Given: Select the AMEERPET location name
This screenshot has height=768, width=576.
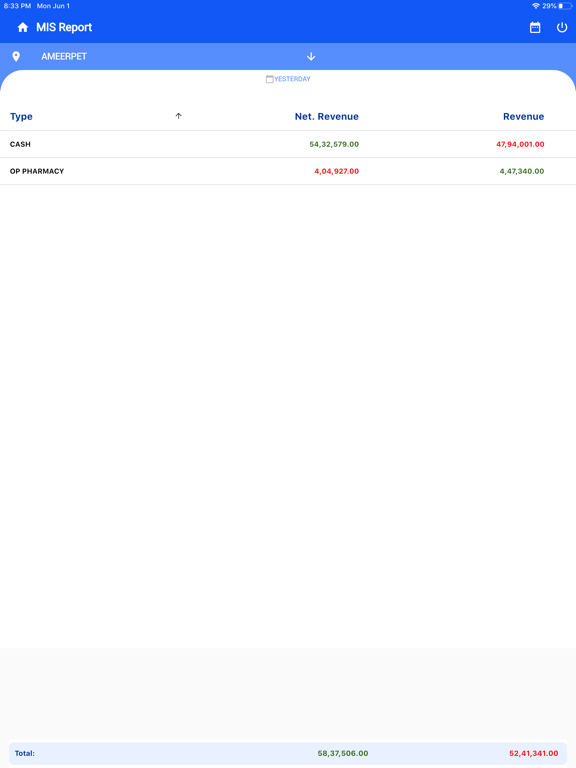Looking at the screenshot, I should pos(64,56).
